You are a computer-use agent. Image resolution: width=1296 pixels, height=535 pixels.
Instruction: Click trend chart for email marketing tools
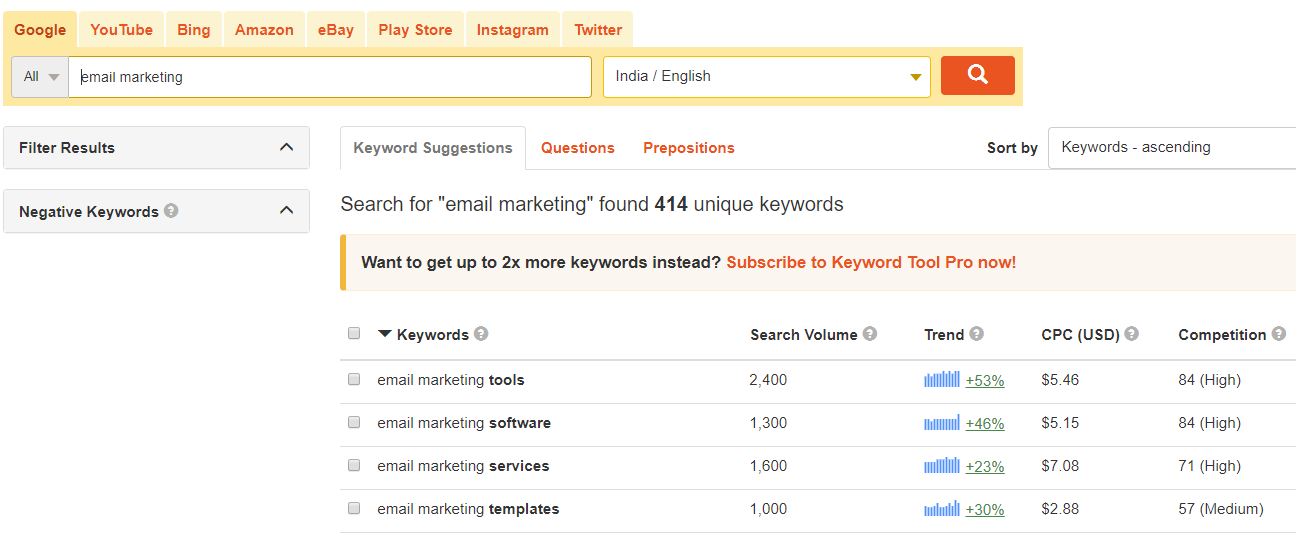coord(942,380)
